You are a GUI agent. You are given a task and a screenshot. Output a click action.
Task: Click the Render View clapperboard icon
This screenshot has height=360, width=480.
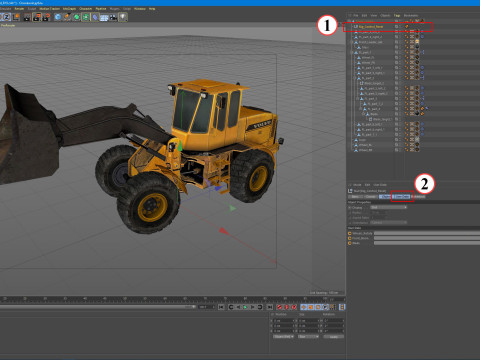(27, 17)
